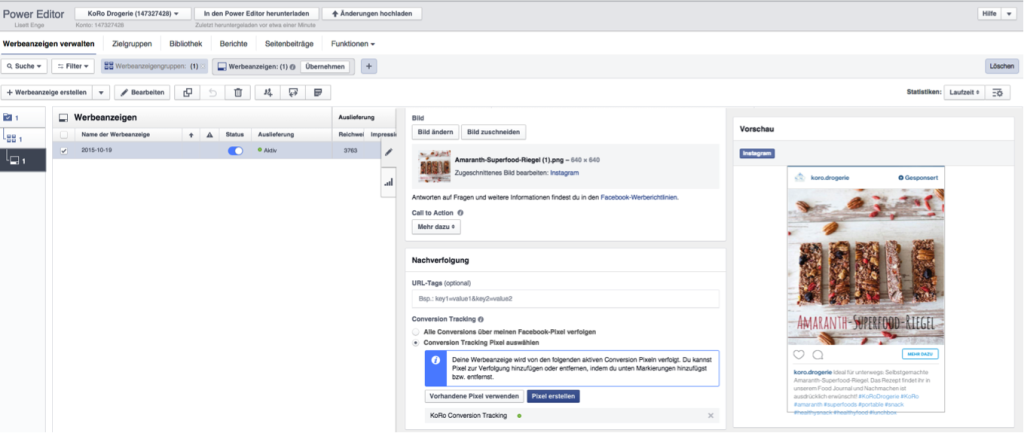Click the koro.drogerie profile avatar in preview
1024x433 pixels.
pyautogui.click(x=798, y=178)
